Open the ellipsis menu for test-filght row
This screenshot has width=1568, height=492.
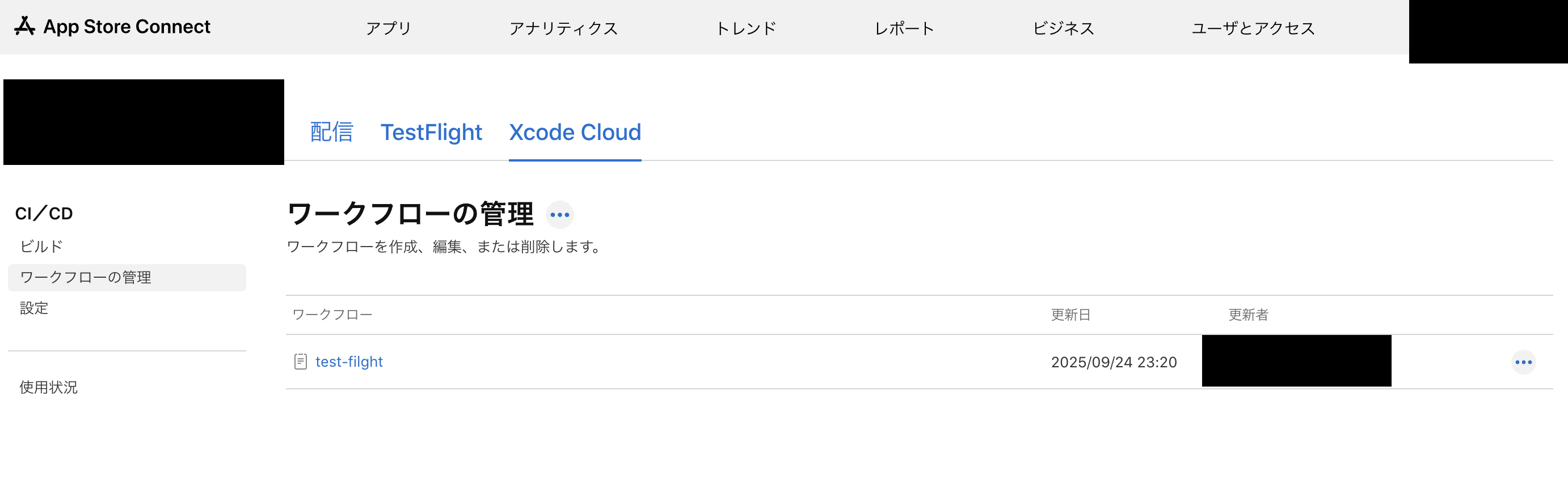coord(1523,362)
